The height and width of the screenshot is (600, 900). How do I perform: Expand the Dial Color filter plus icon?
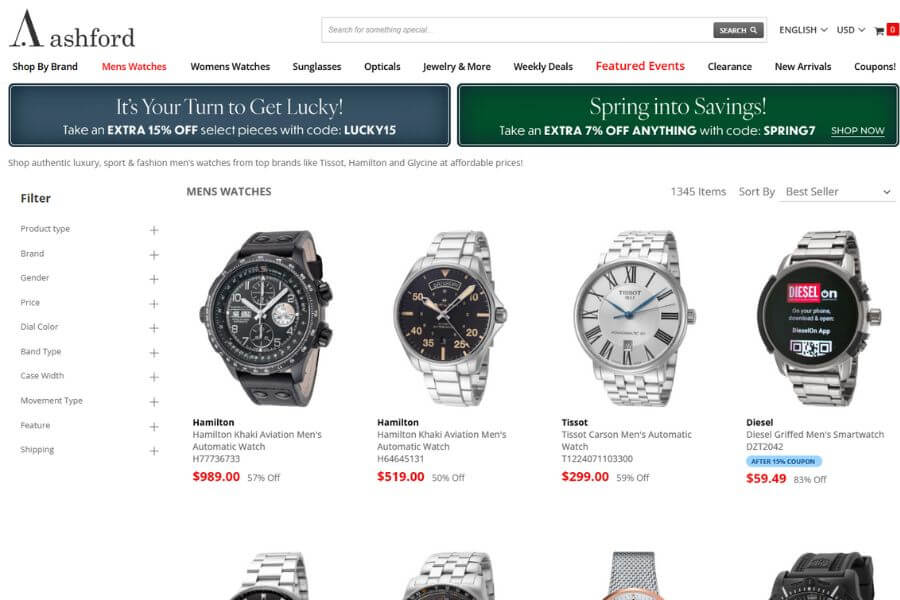pyautogui.click(x=154, y=328)
